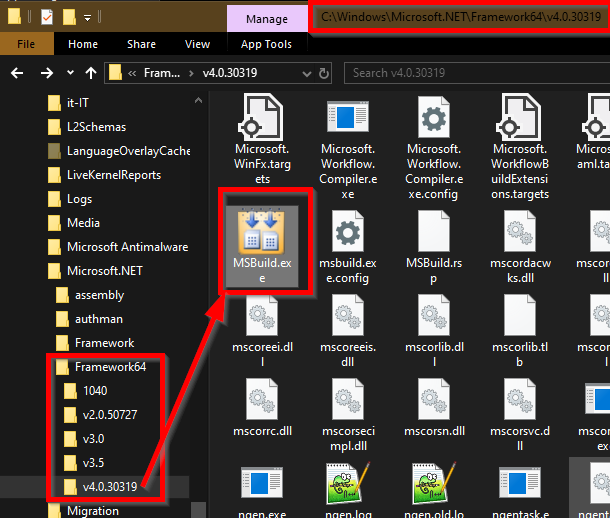Image resolution: width=610 pixels, height=518 pixels.
Task: Select the ngentask.exe file
Action: pos(520,492)
